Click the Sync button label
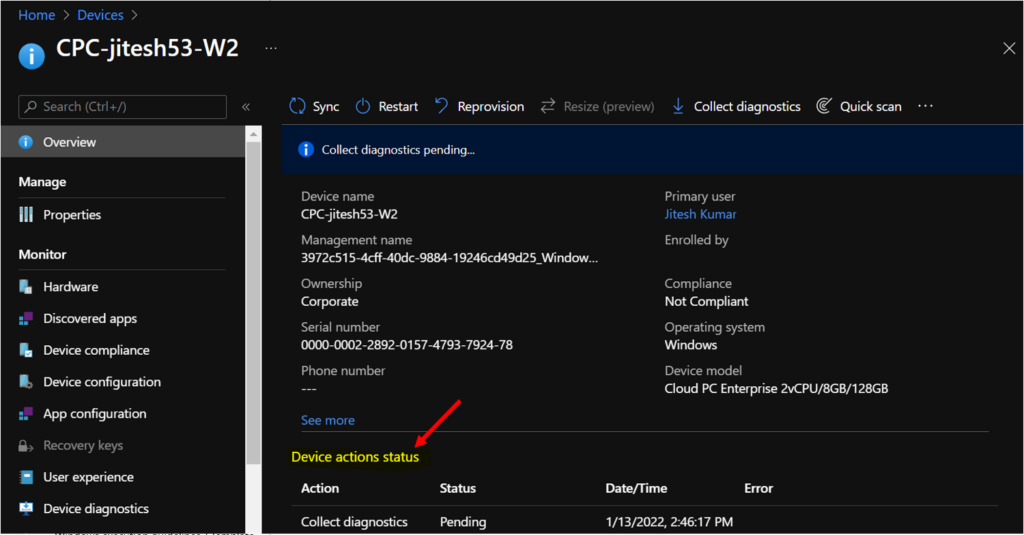 click(x=326, y=106)
